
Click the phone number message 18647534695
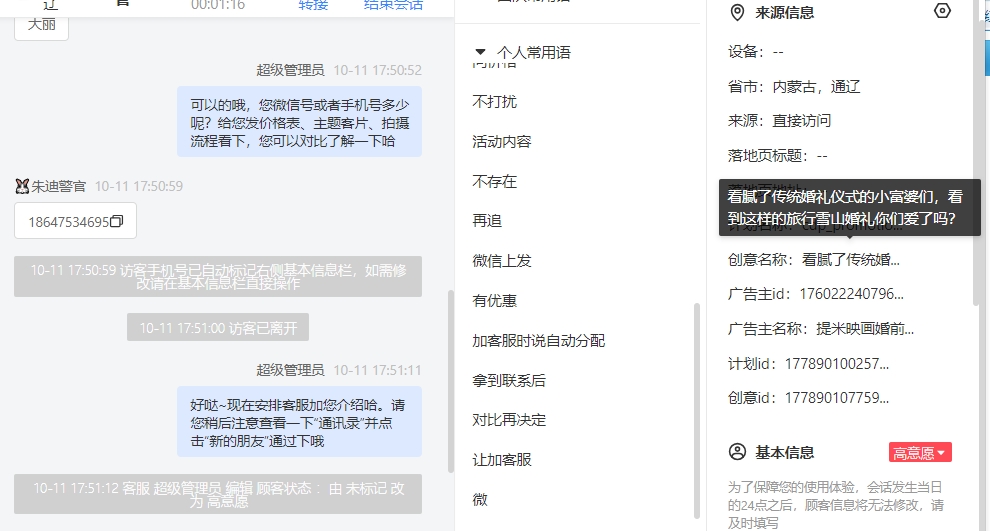click(75, 221)
